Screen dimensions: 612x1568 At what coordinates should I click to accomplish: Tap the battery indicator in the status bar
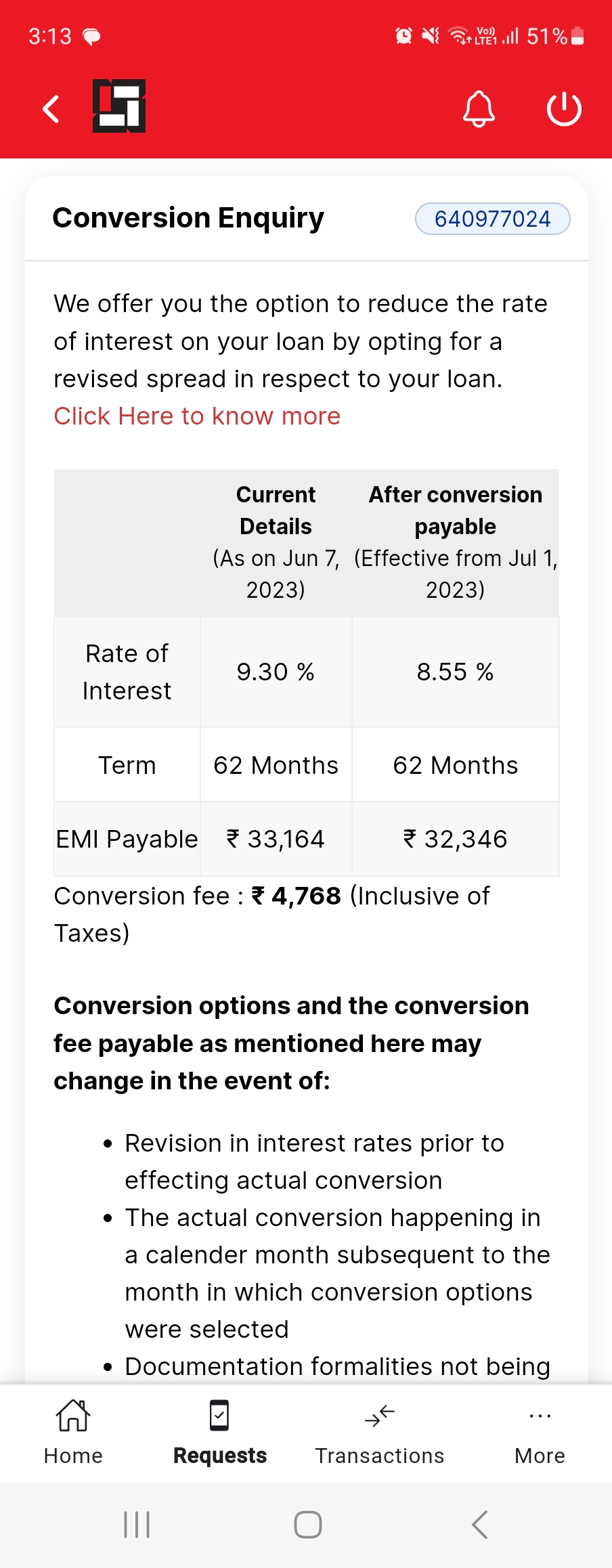click(577, 36)
